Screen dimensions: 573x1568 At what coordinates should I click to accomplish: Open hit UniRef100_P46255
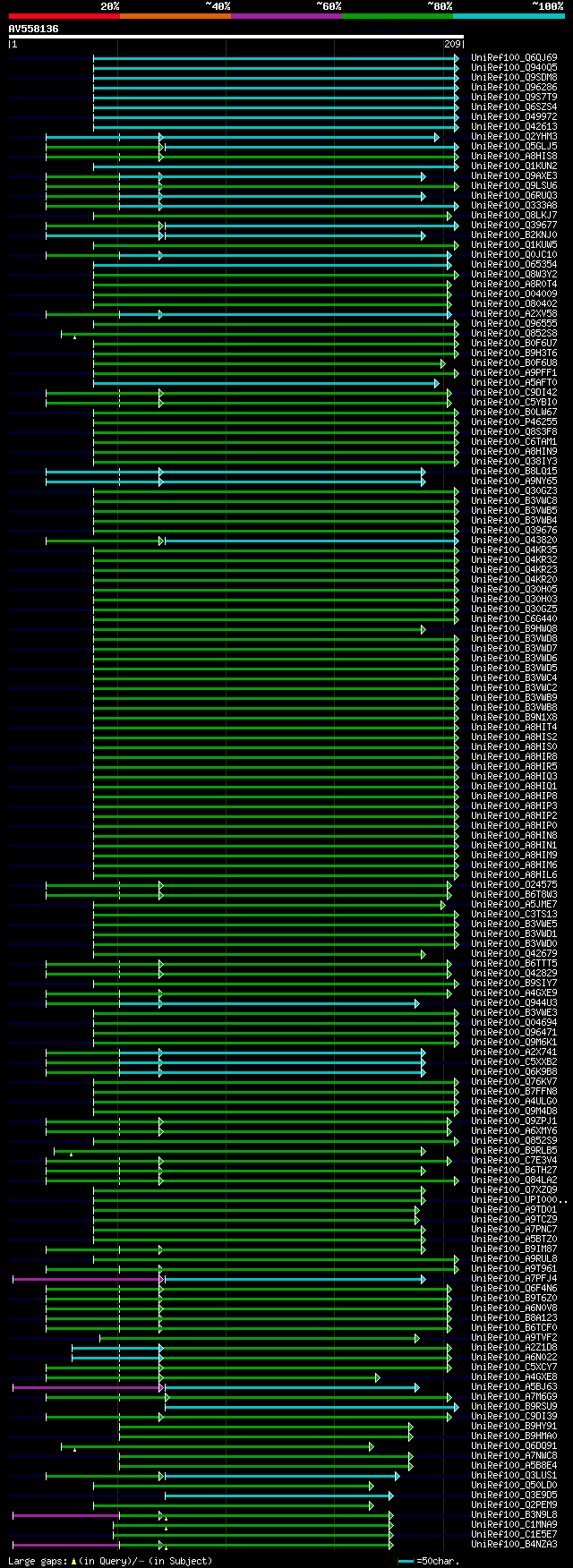(514, 422)
